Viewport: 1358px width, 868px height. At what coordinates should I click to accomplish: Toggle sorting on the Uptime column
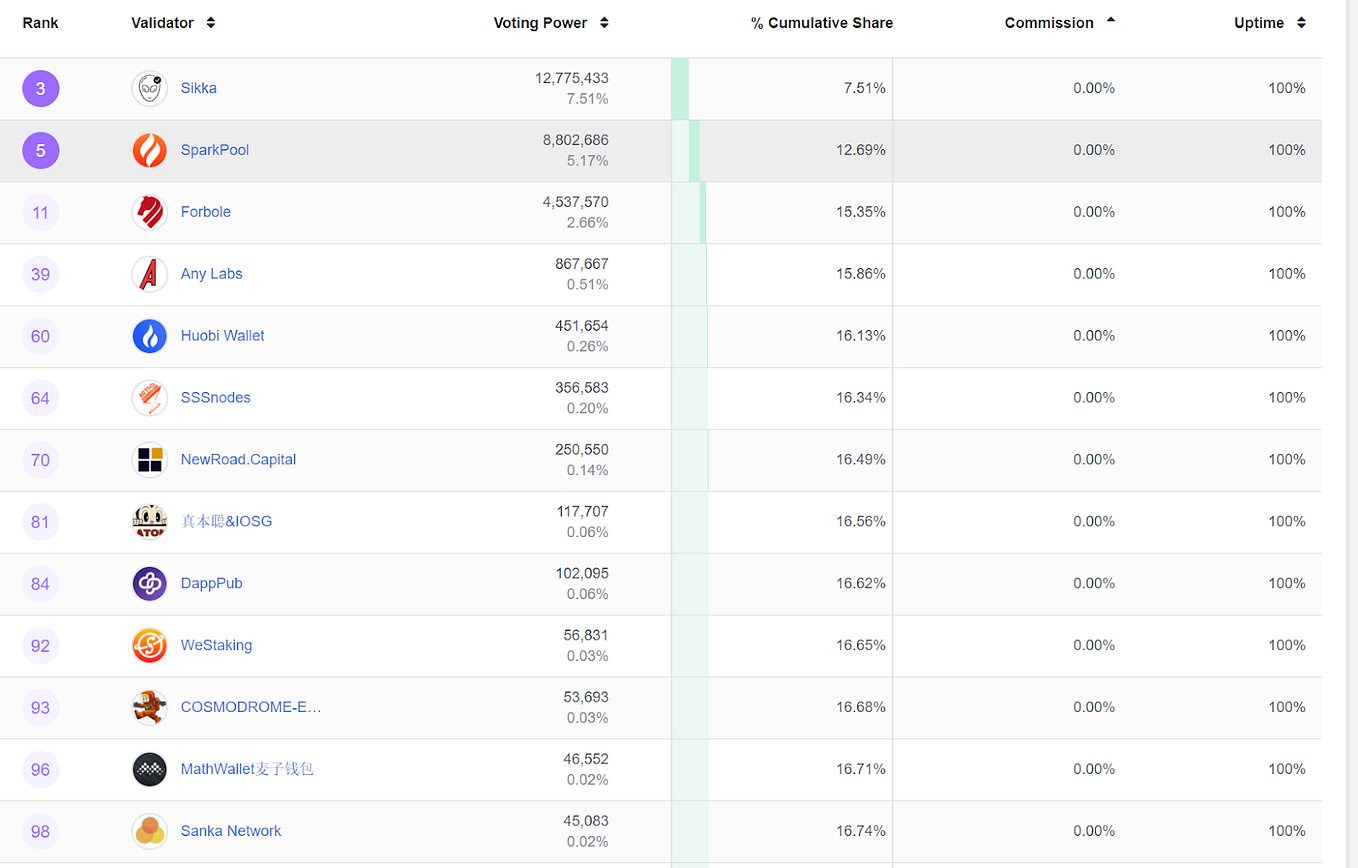coord(1301,22)
